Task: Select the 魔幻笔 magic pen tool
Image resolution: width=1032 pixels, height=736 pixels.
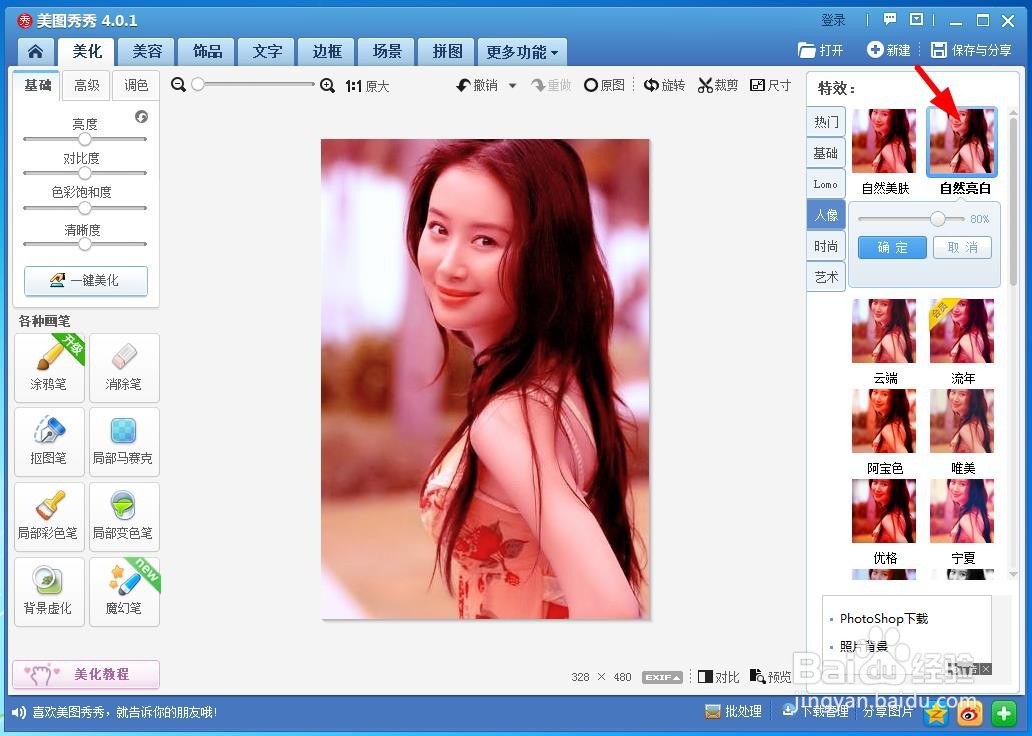Action: click(124, 592)
